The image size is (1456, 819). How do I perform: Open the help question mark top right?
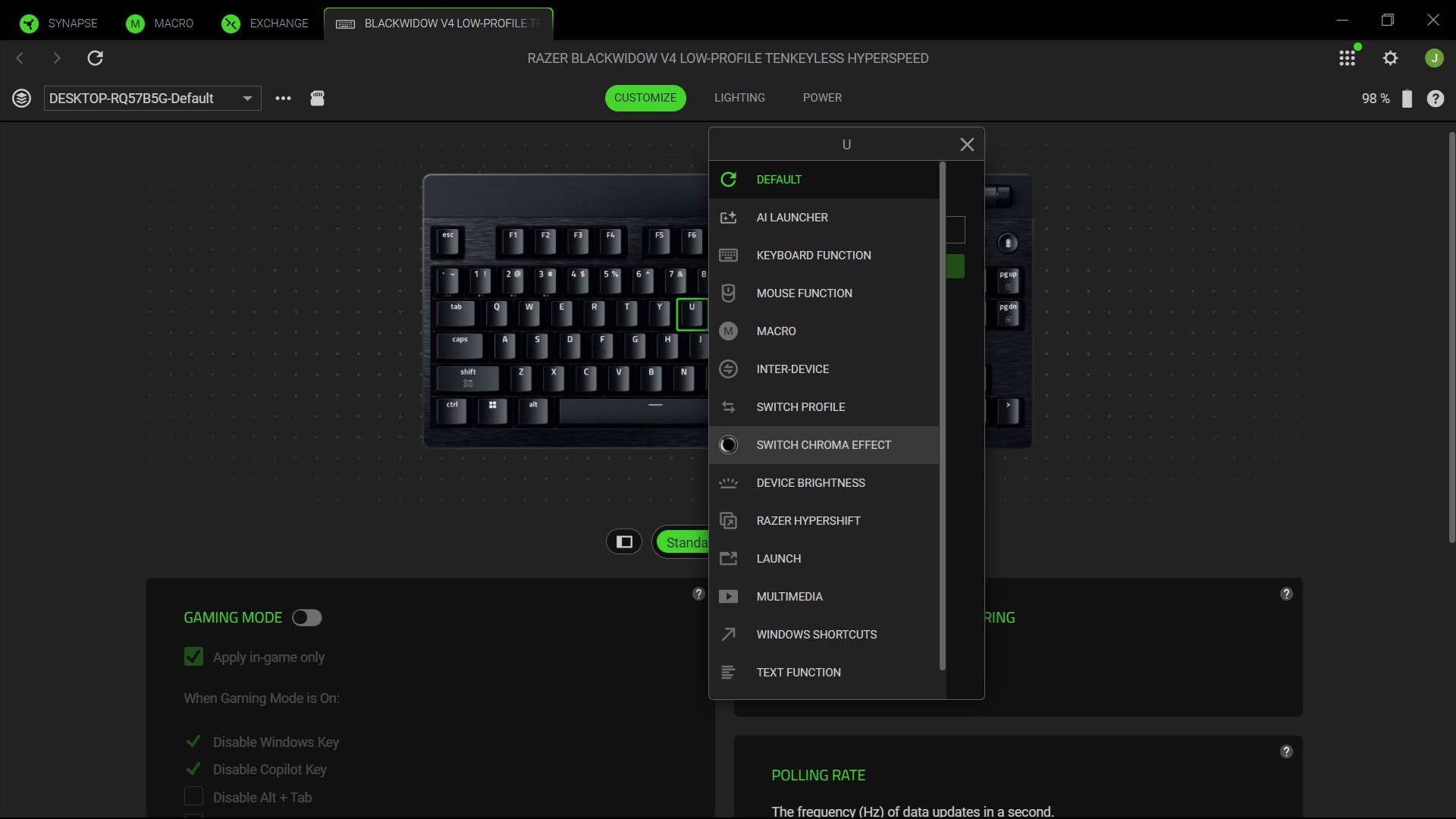pos(1436,99)
